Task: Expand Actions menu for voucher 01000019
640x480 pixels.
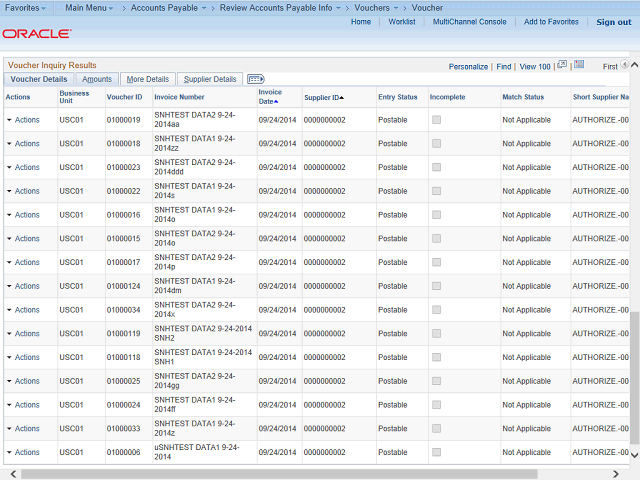Action: click(22, 120)
